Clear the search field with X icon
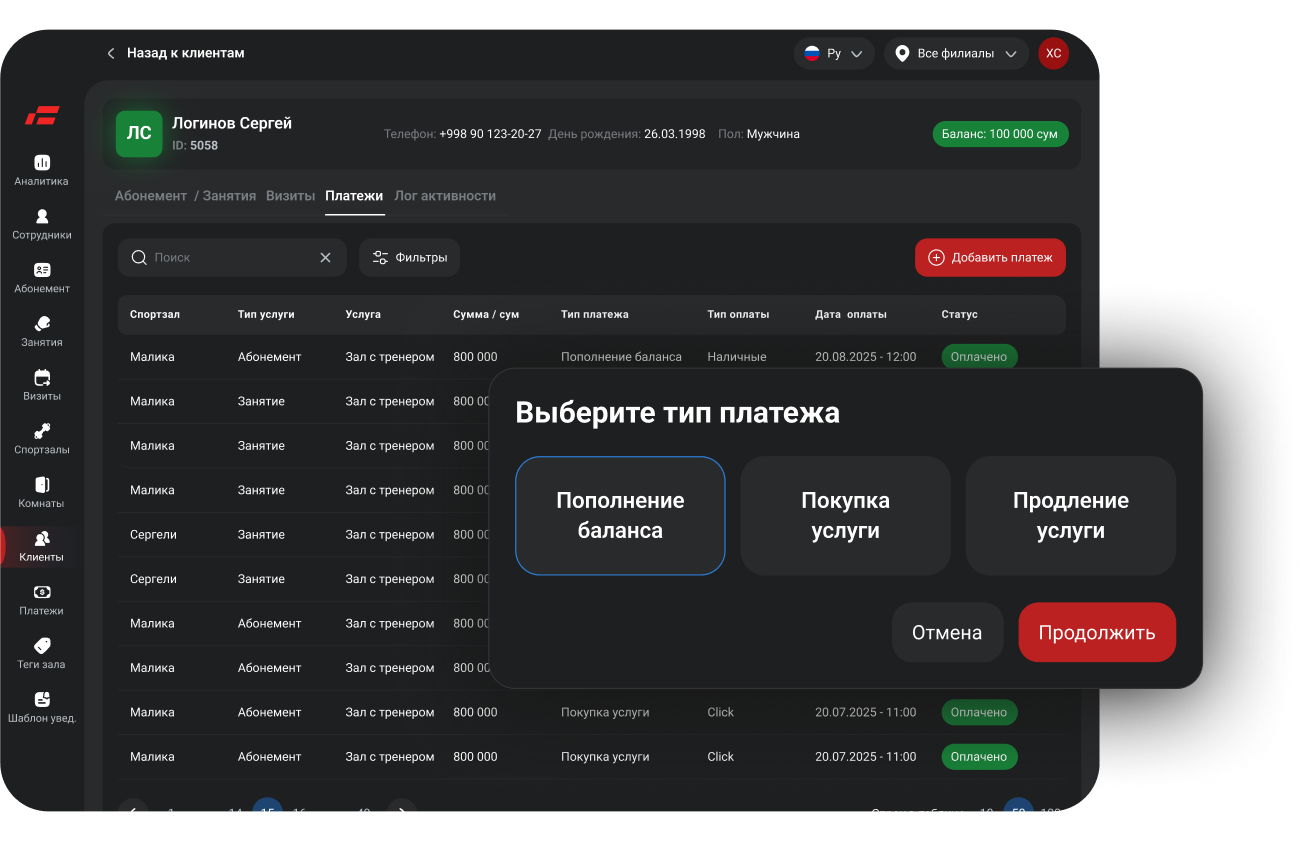Screen dimensions: 1304x842 (x=325, y=258)
